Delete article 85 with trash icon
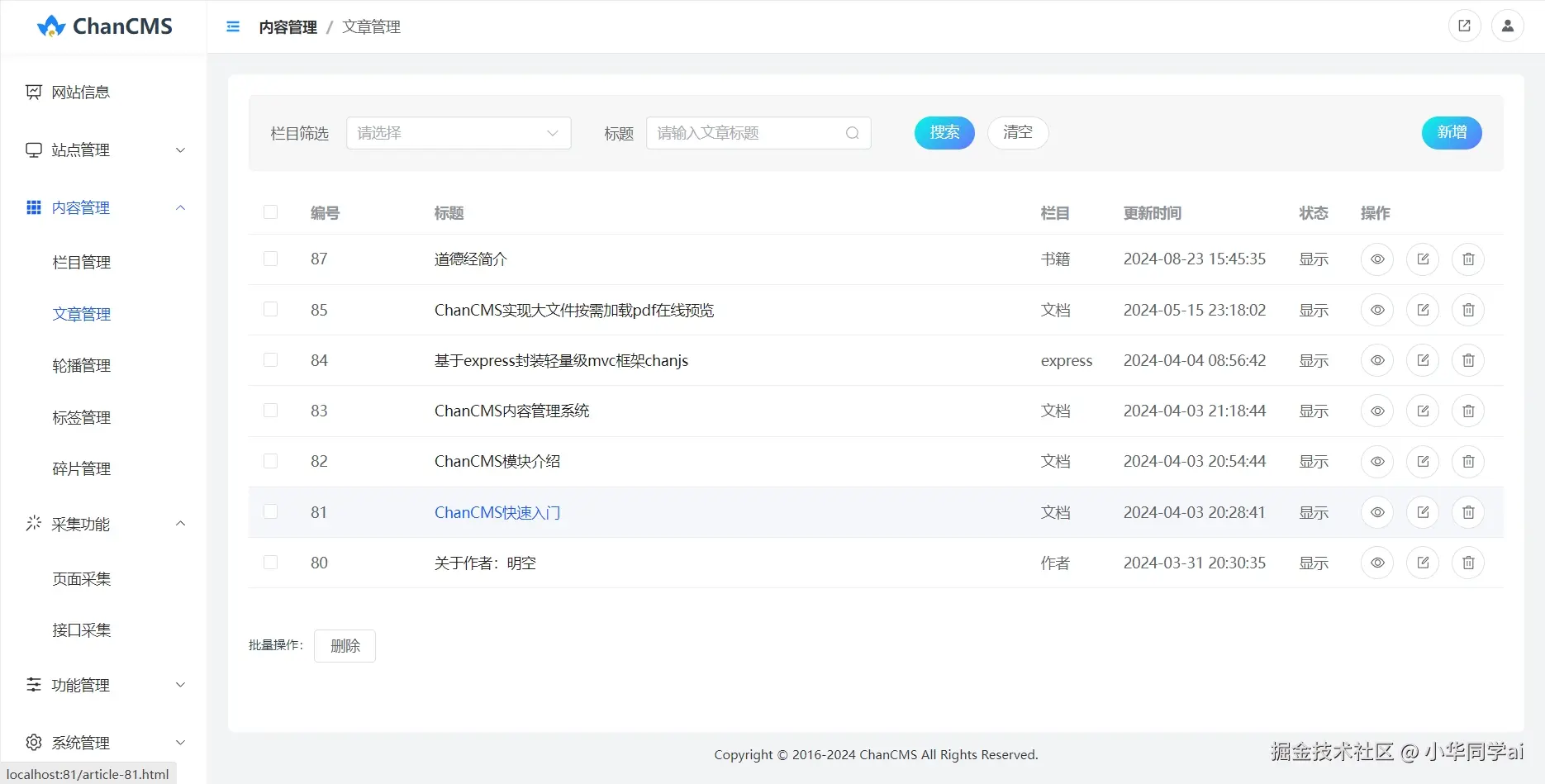The height and width of the screenshot is (784, 1545). pyautogui.click(x=1468, y=310)
